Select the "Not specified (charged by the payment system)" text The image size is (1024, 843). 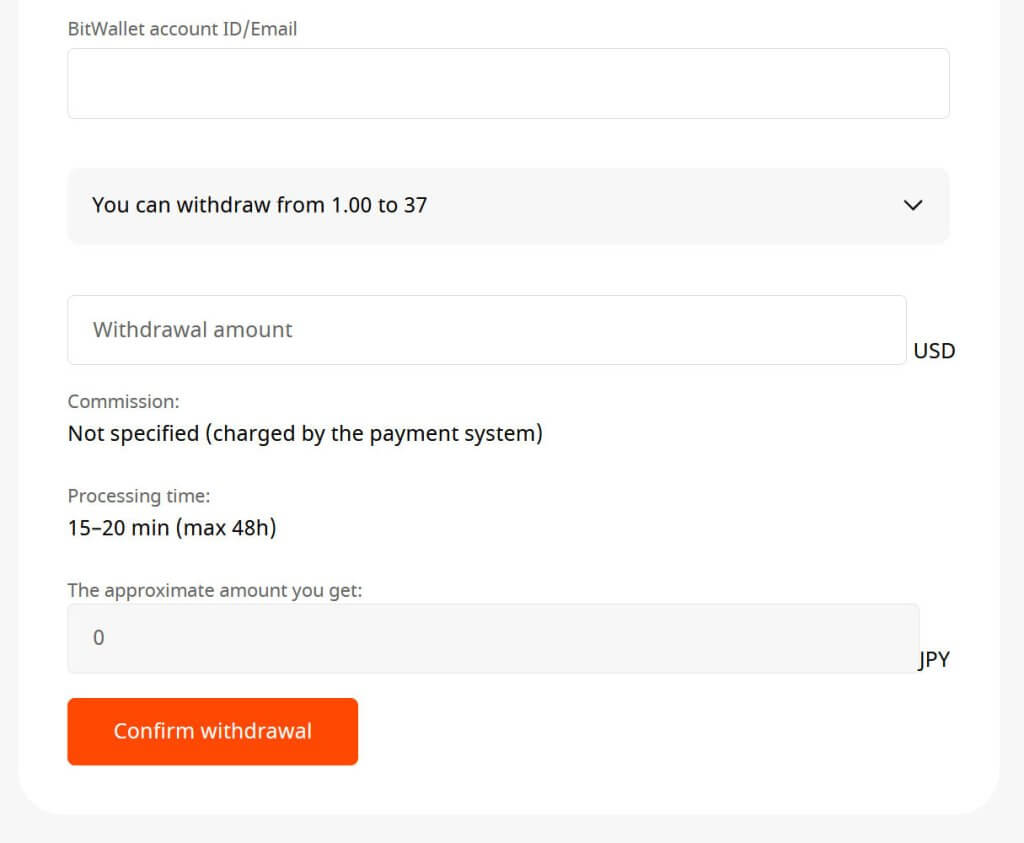coord(305,434)
